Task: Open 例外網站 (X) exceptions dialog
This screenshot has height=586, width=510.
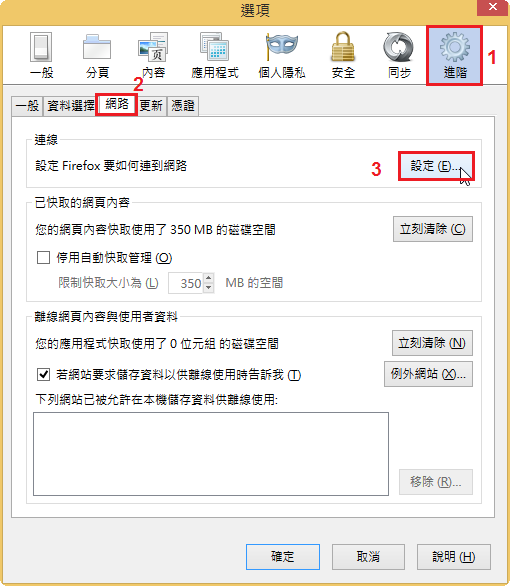Action: click(x=428, y=374)
